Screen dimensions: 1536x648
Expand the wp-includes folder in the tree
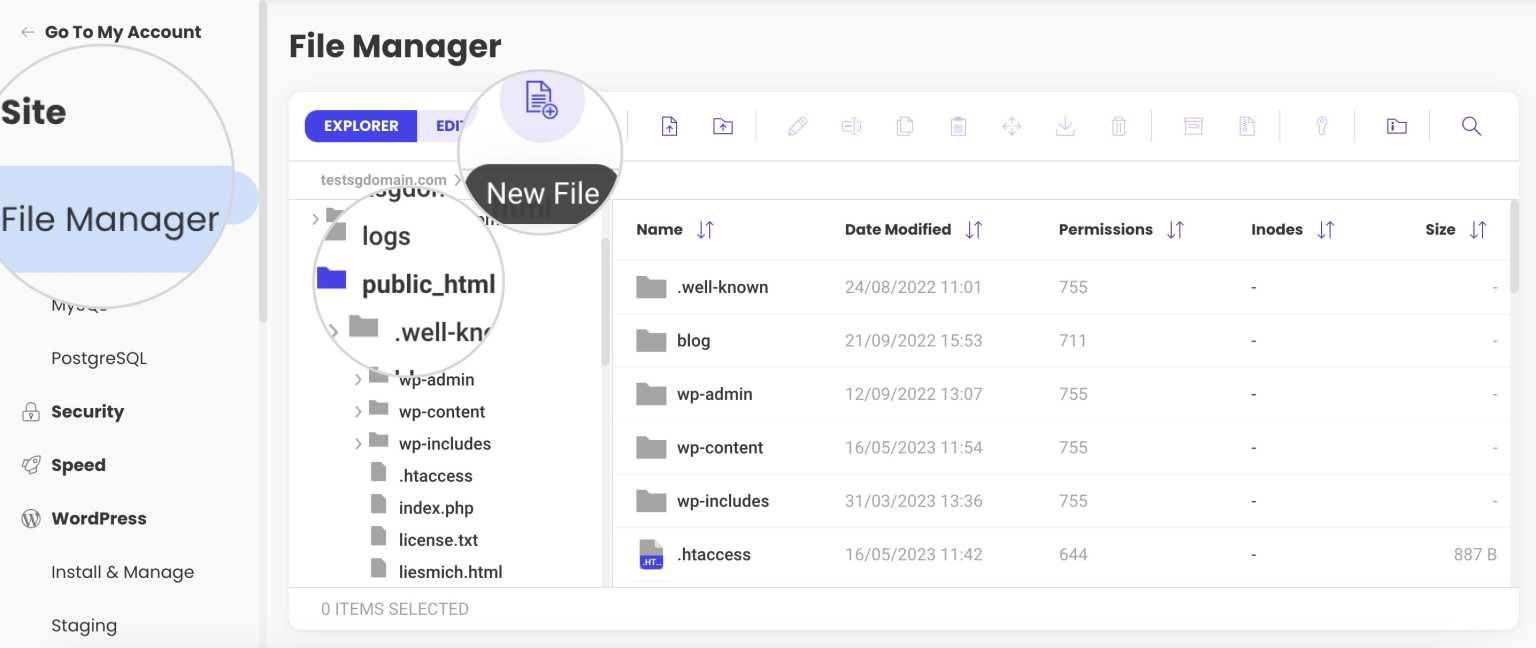pyautogui.click(x=358, y=444)
